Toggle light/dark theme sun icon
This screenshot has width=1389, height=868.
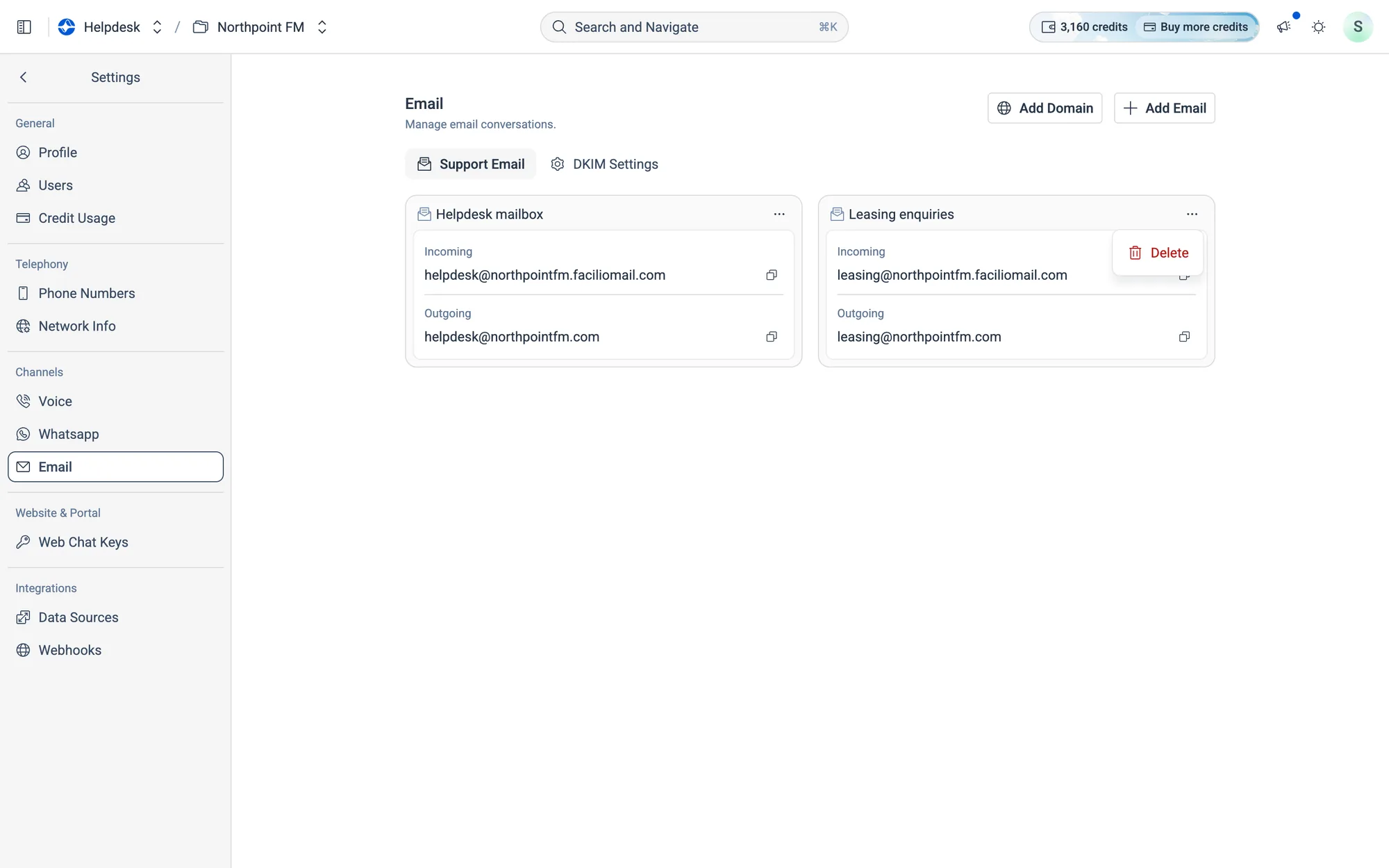[x=1318, y=27]
